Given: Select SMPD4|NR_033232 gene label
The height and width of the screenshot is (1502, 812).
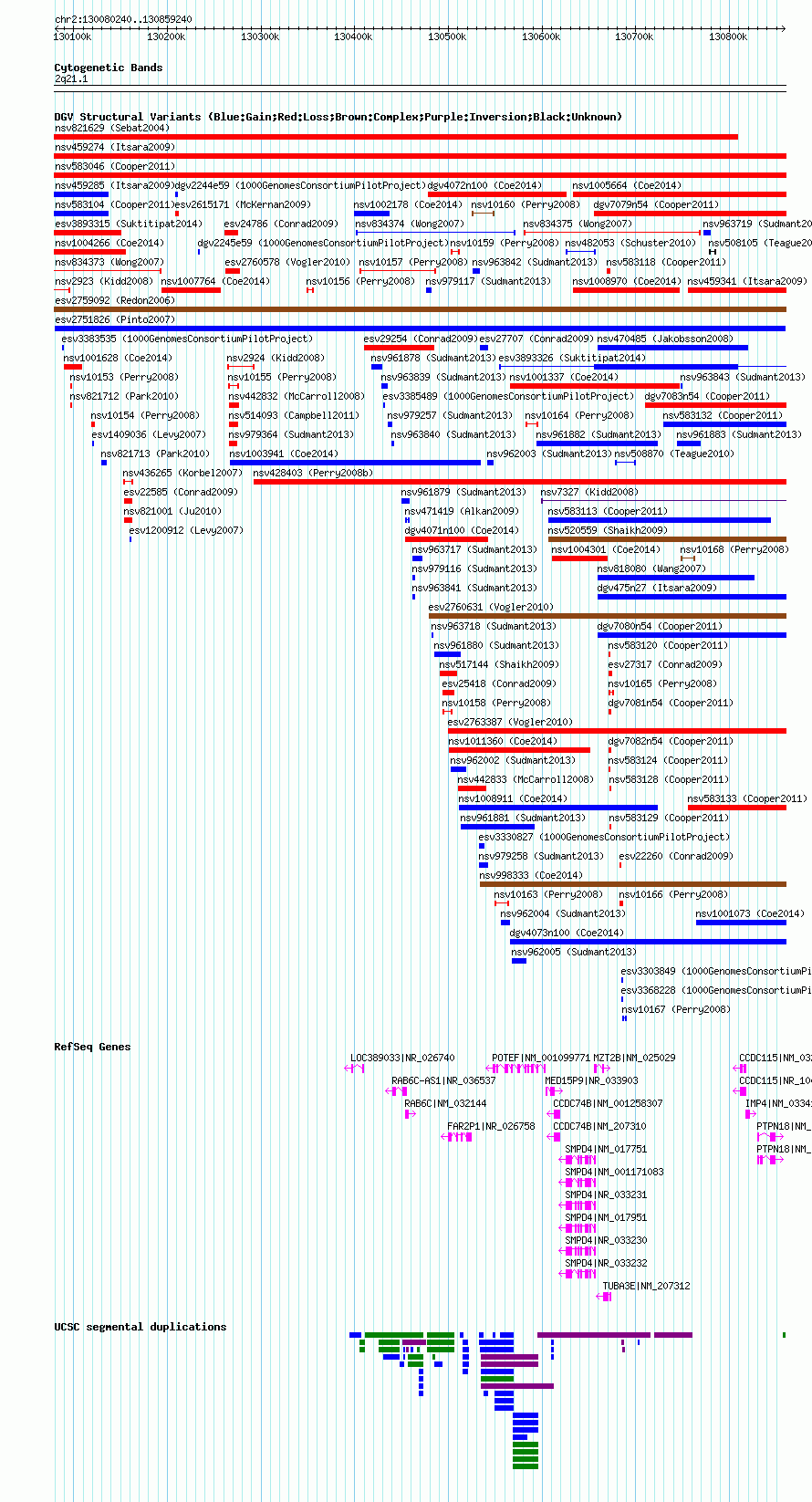Looking at the screenshot, I should tap(606, 1263).
